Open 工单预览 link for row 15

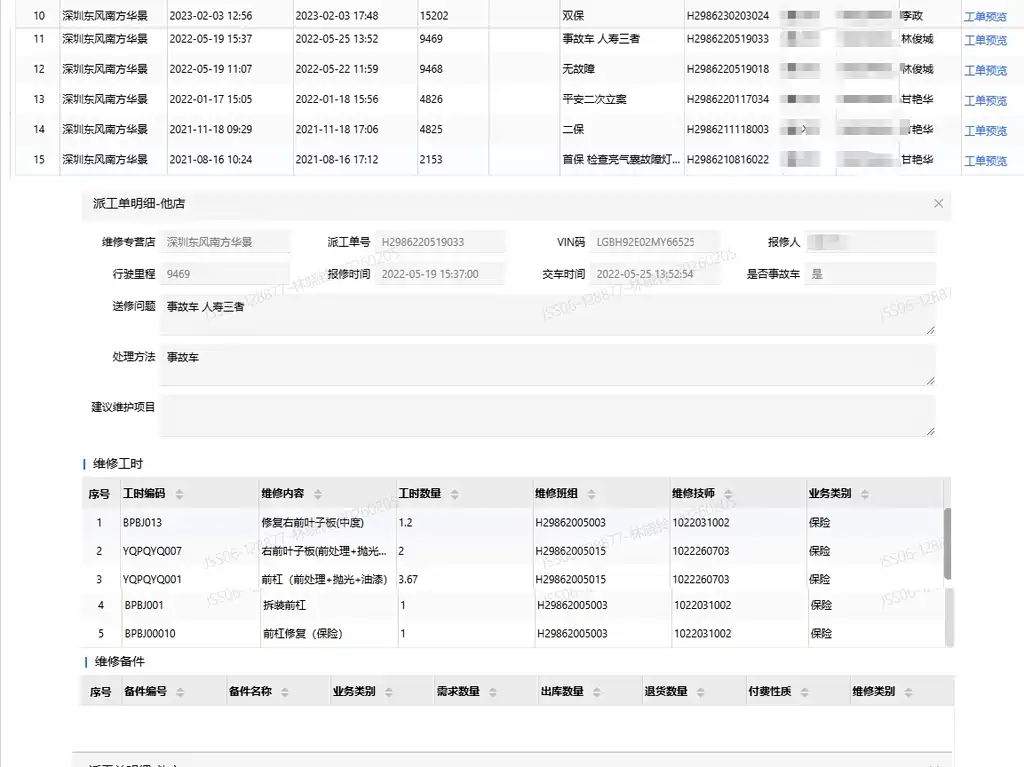click(985, 161)
